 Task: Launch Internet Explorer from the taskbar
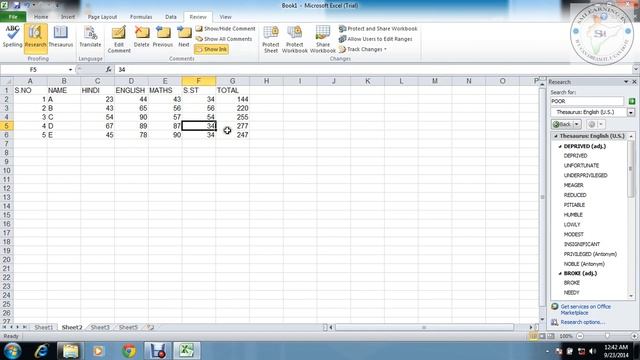(x=41, y=351)
